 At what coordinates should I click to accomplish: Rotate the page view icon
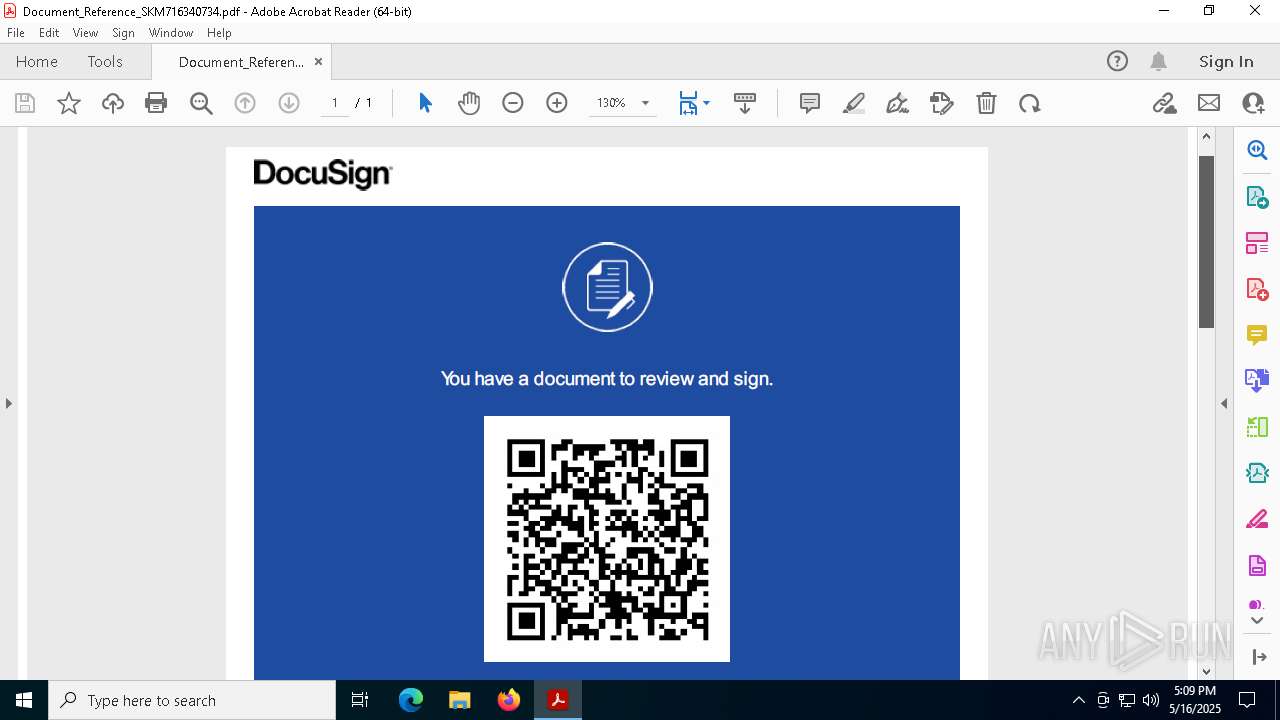(1030, 103)
